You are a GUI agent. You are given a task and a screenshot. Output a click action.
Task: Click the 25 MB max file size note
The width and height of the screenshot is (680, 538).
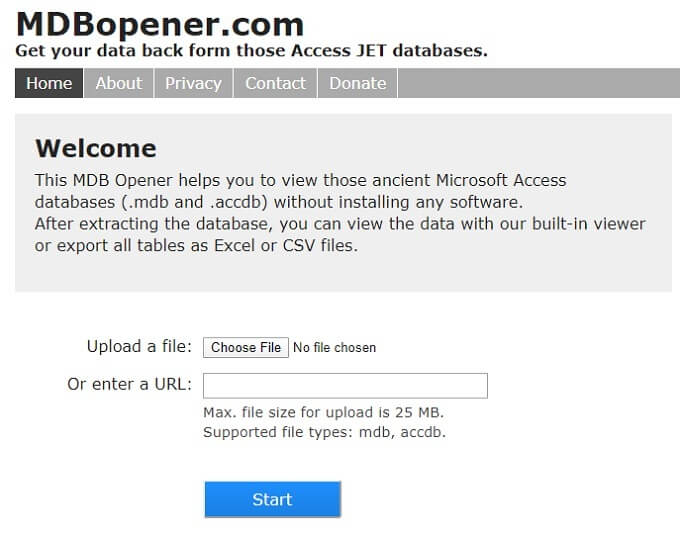(323, 412)
